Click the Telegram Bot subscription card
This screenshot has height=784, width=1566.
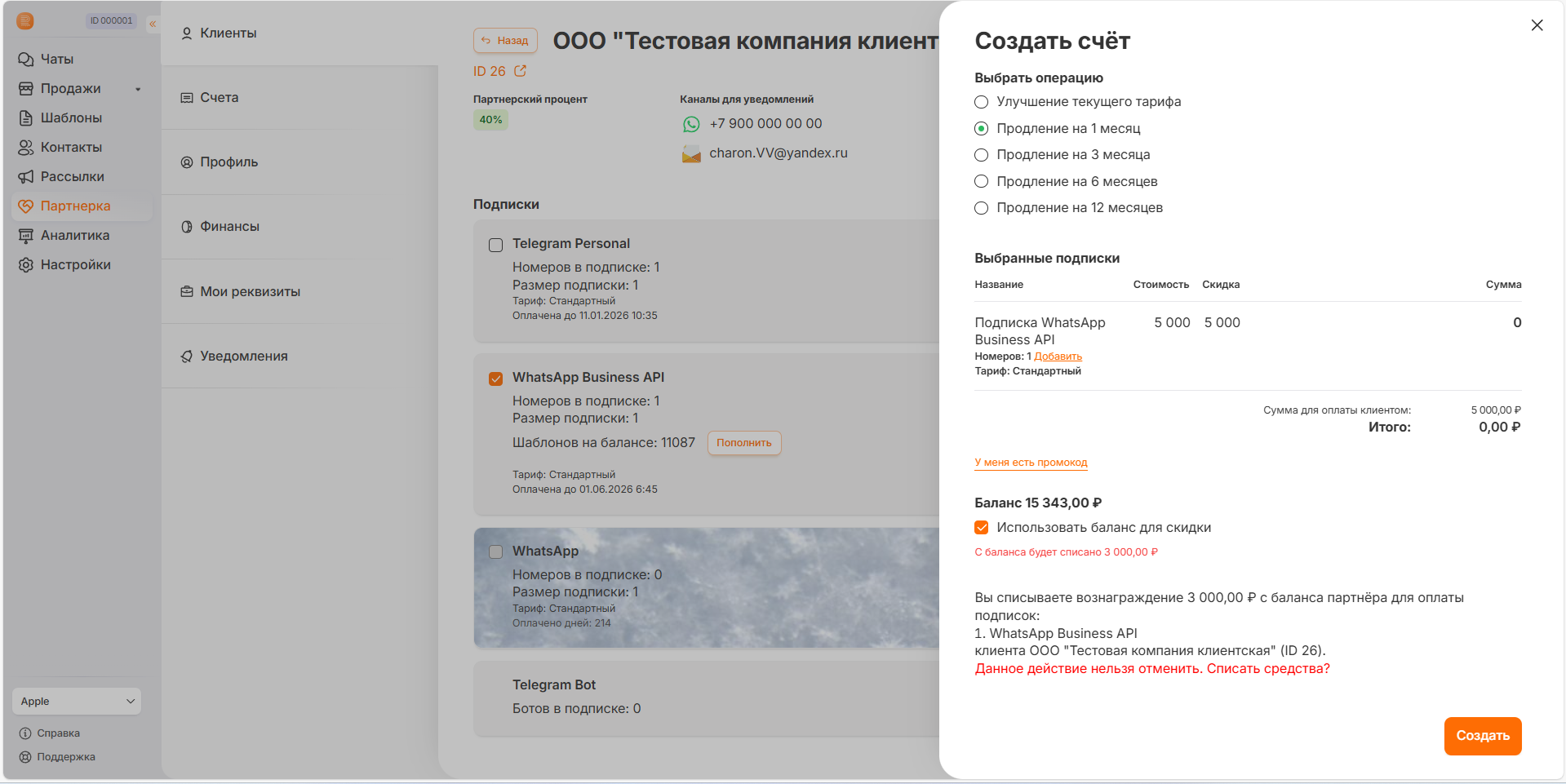tap(707, 698)
